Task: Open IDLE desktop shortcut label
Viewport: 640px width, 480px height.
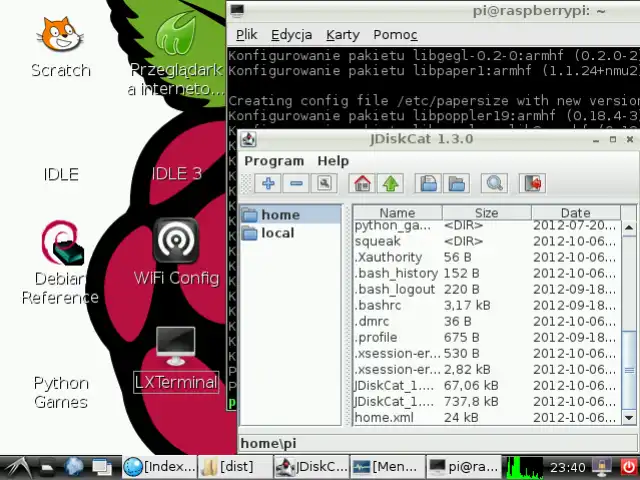Action: pyautogui.click(x=61, y=174)
